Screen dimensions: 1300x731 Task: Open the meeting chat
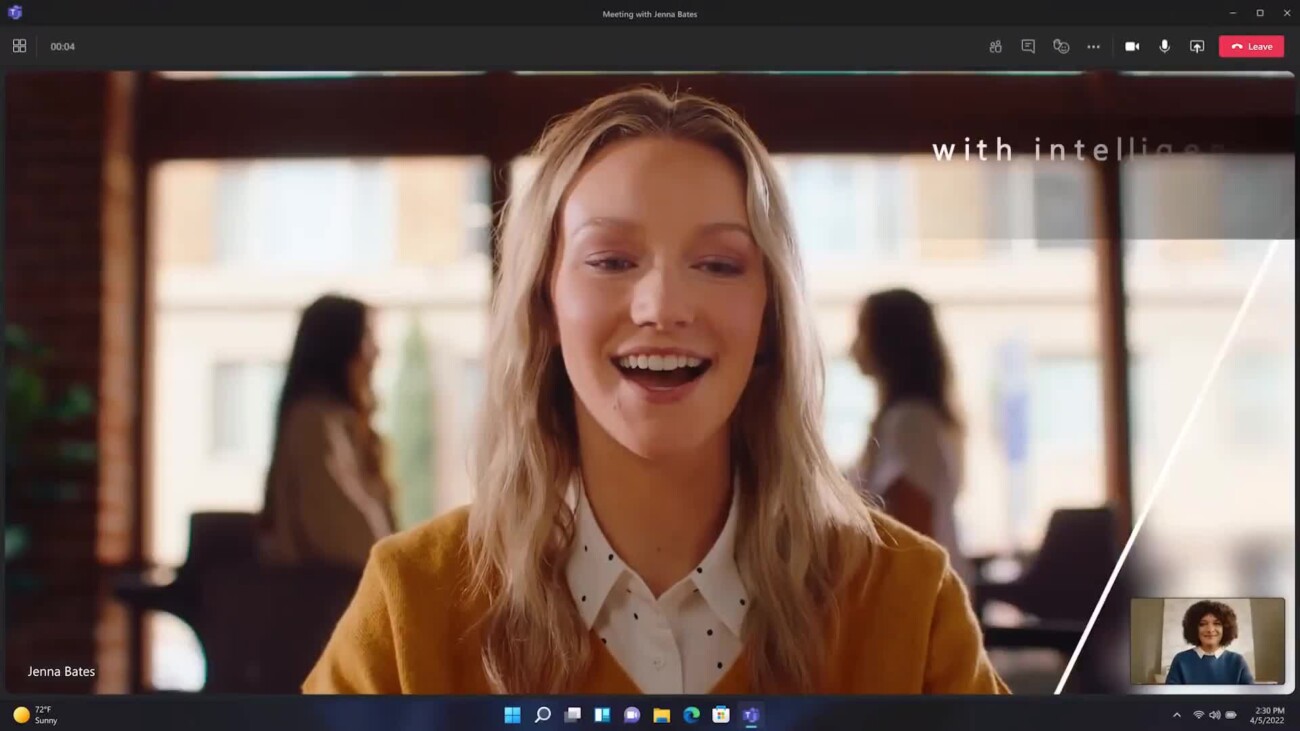point(1027,46)
